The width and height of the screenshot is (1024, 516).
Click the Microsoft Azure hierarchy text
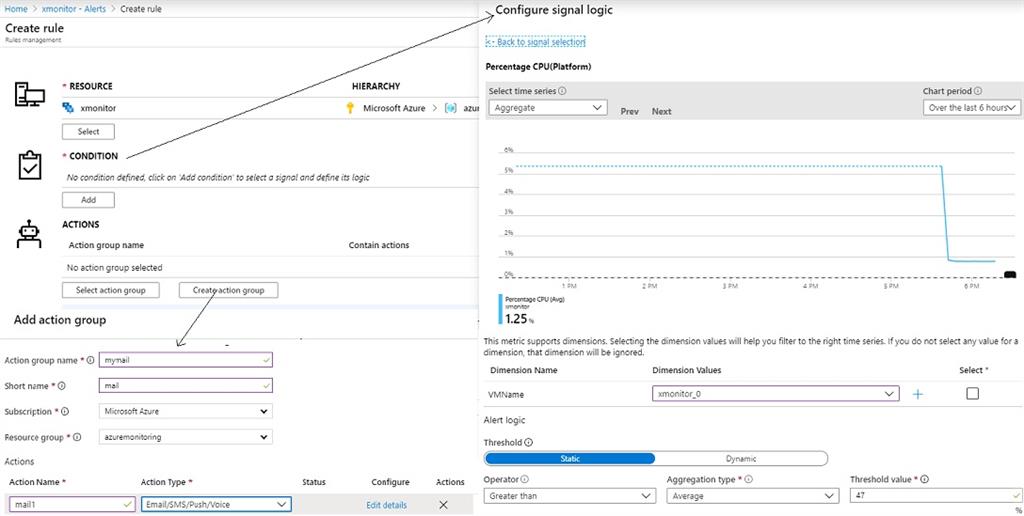point(394,108)
